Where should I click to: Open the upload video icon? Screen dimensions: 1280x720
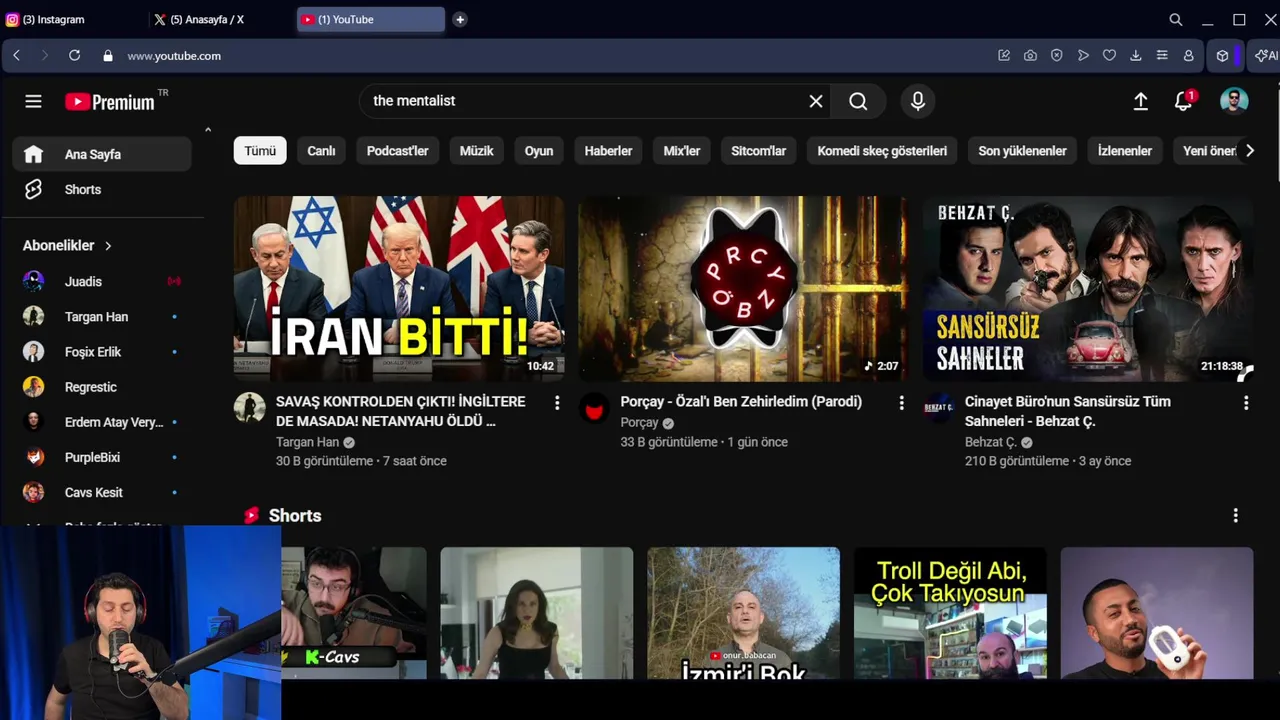pos(1140,101)
